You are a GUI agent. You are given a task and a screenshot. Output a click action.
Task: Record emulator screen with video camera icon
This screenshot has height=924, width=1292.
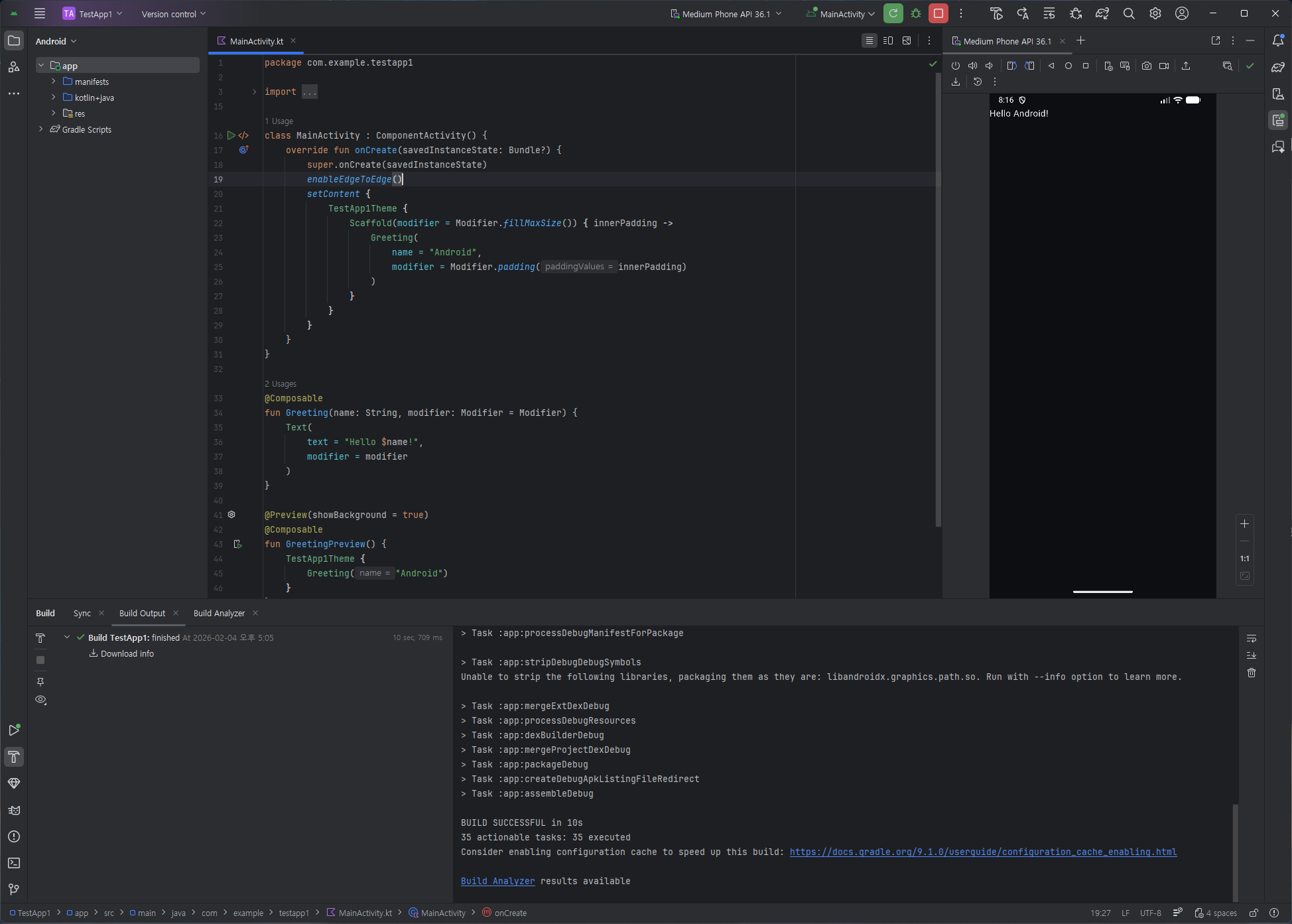1164,66
